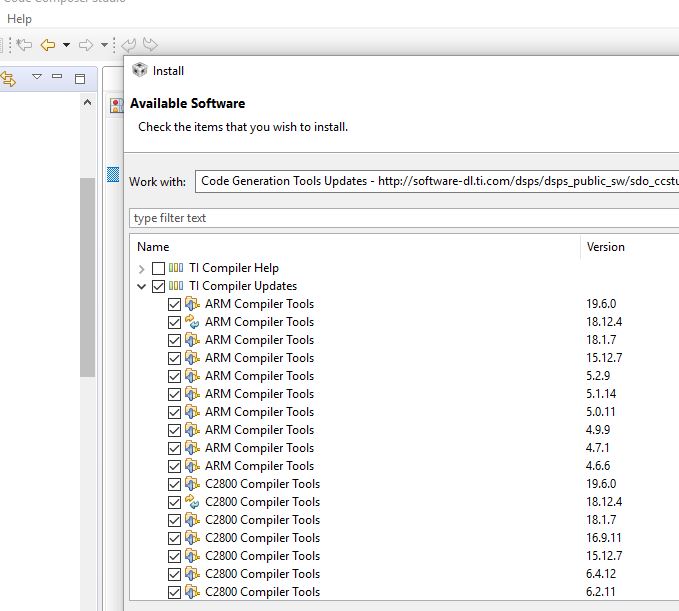This screenshot has width=679, height=611.
Task: Open the Work with combo box
Action: [x=437, y=181]
